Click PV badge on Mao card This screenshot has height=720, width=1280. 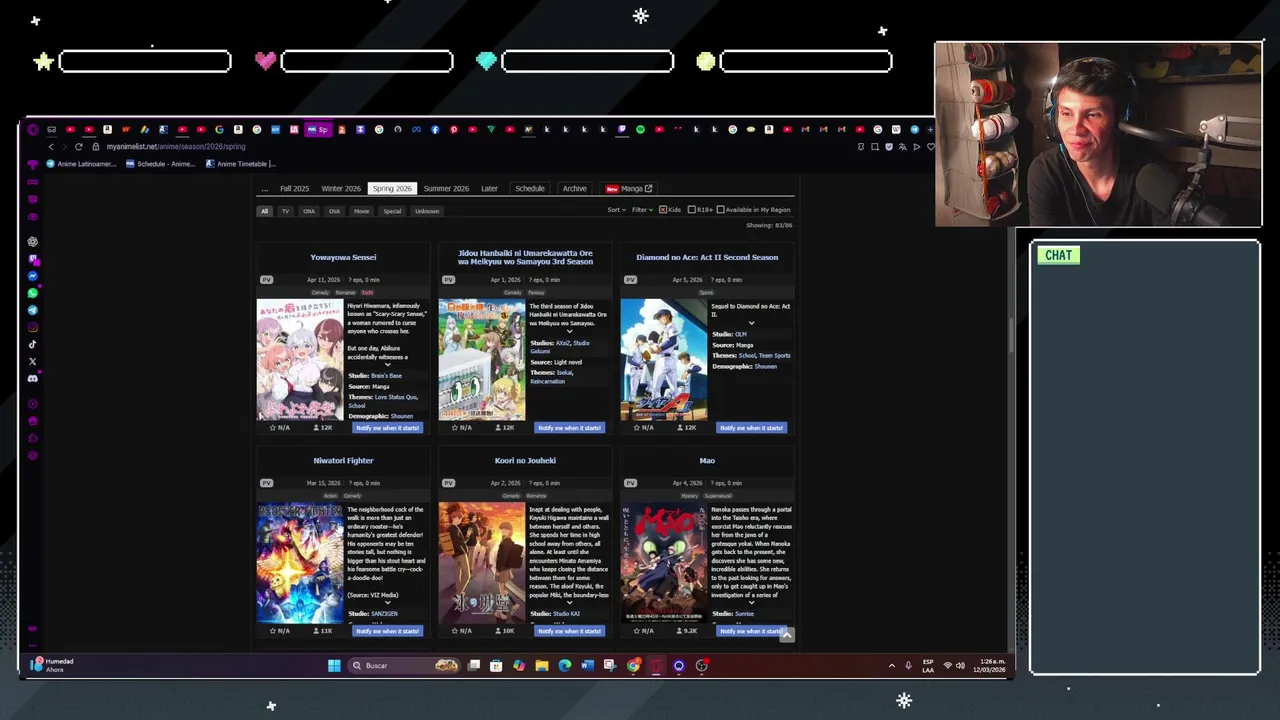[x=630, y=483]
